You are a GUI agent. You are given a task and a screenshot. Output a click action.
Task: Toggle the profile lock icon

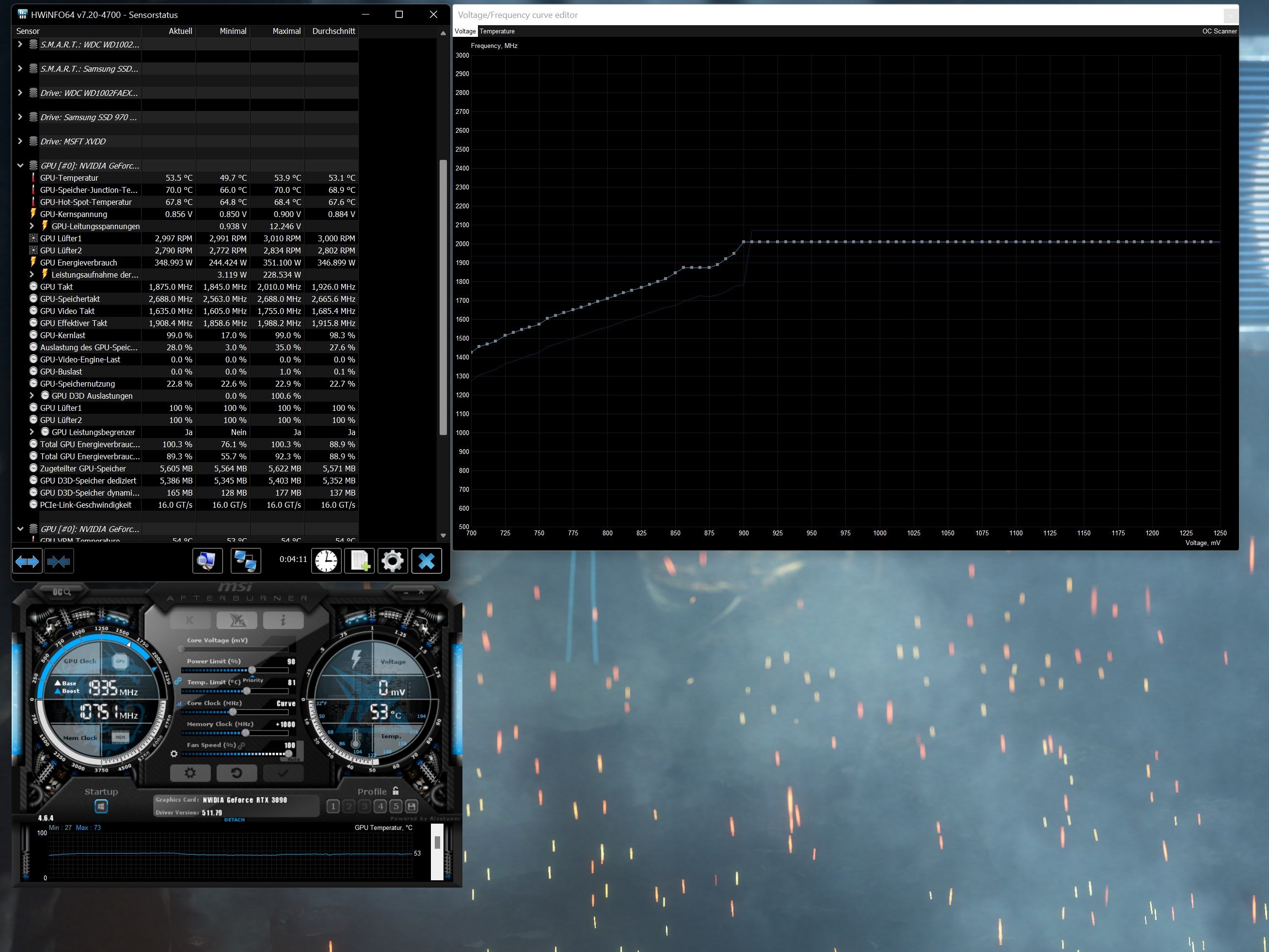(x=396, y=791)
